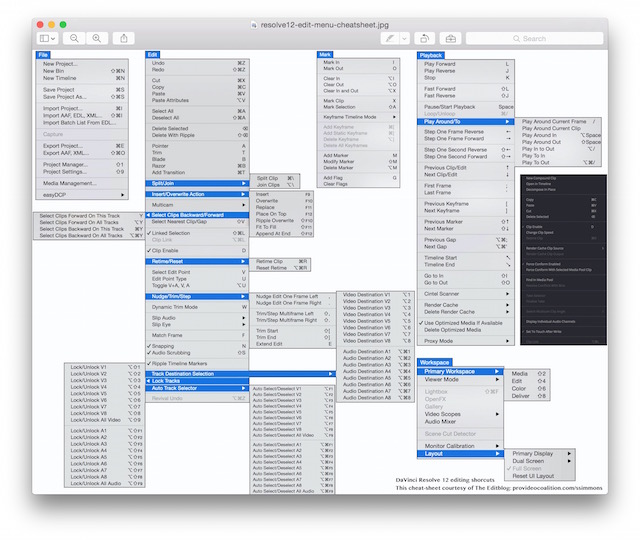The height and width of the screenshot is (540, 640).
Task: Click the 'Monitor Calibration' text
Action: [449, 446]
